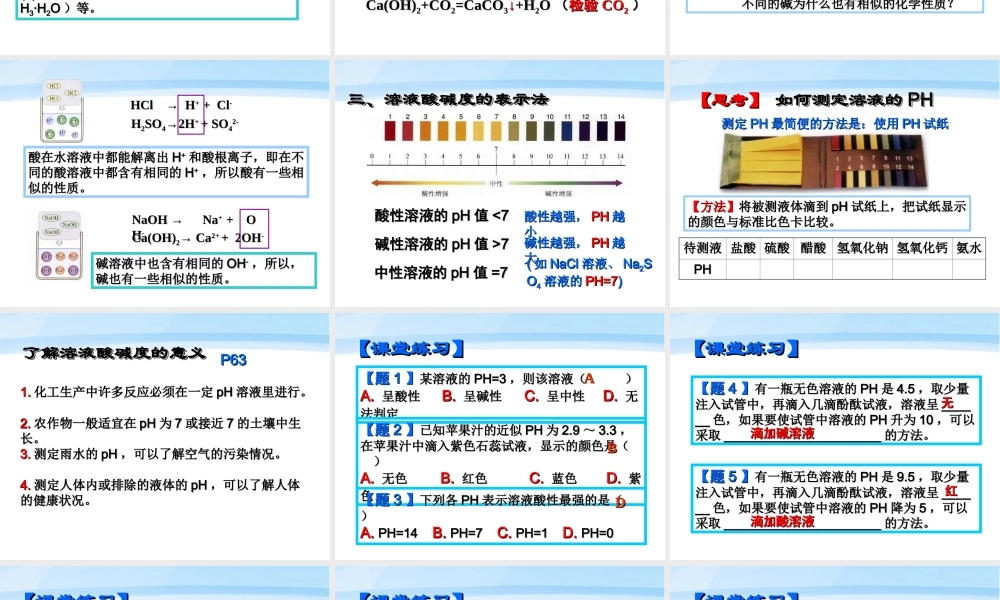Choose option C. PH=1

pyautogui.click(x=522, y=533)
